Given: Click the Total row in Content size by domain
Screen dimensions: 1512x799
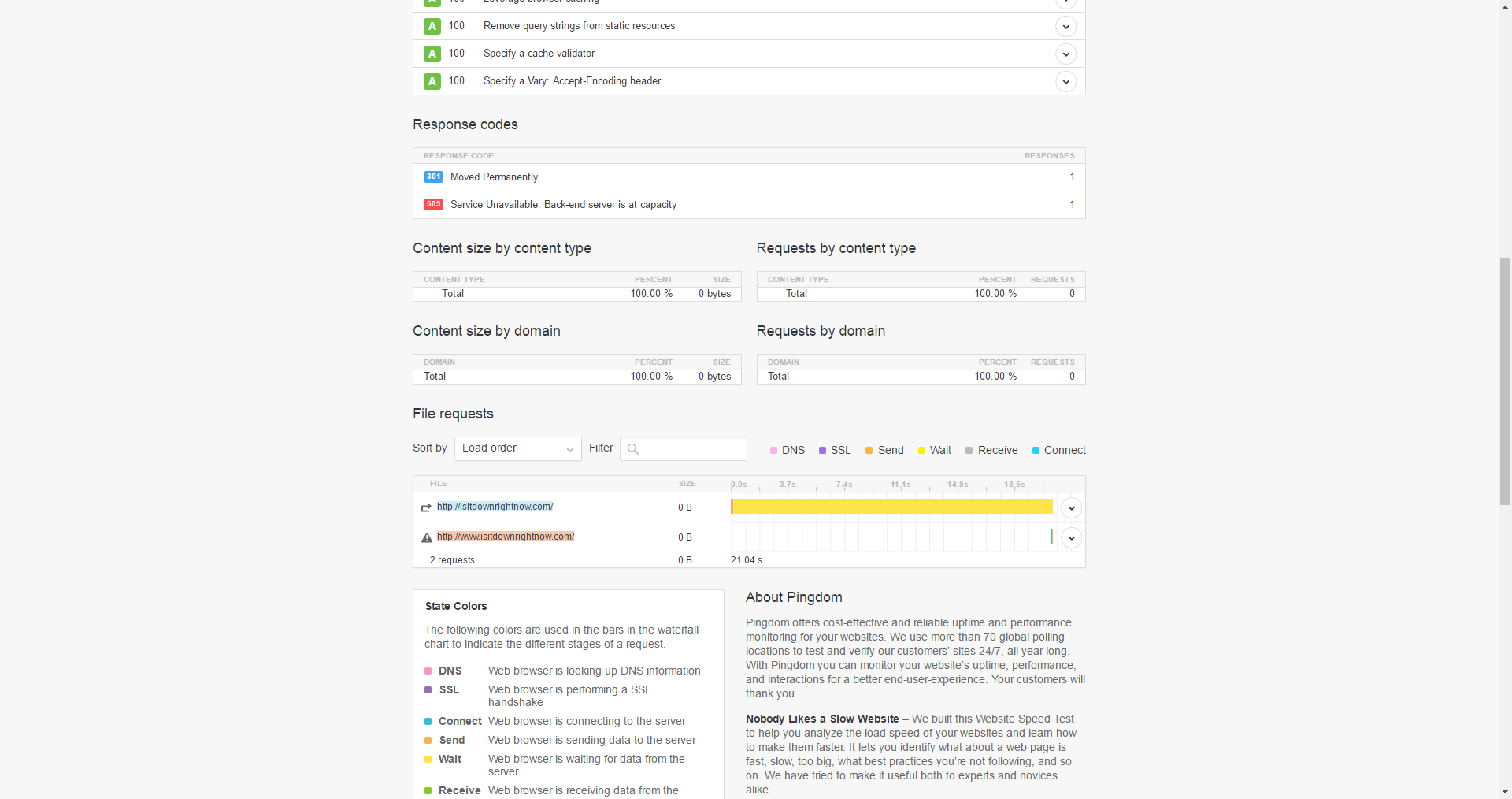Looking at the screenshot, I should pyautogui.click(x=577, y=377).
